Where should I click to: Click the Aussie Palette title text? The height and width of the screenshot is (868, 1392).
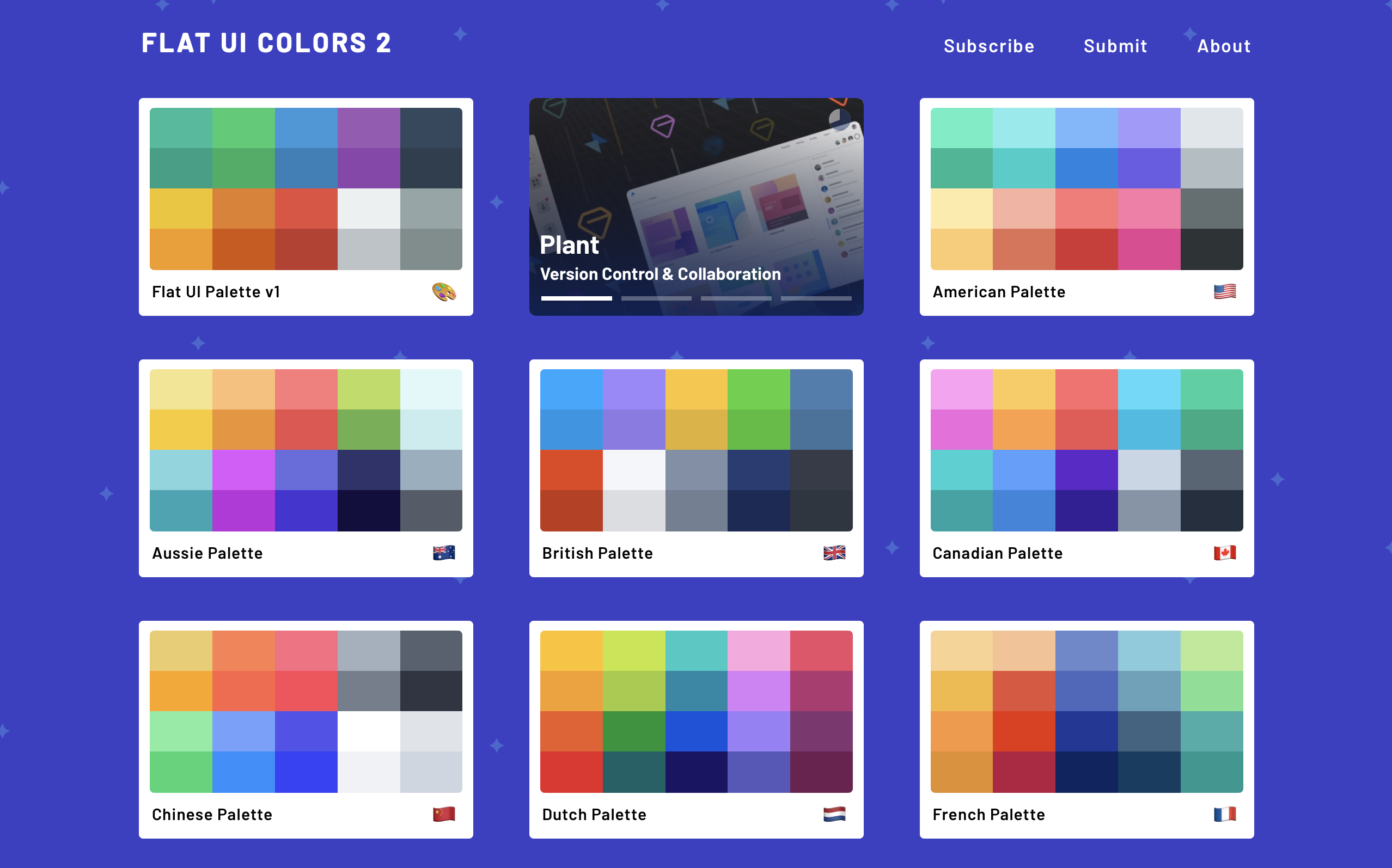207,553
